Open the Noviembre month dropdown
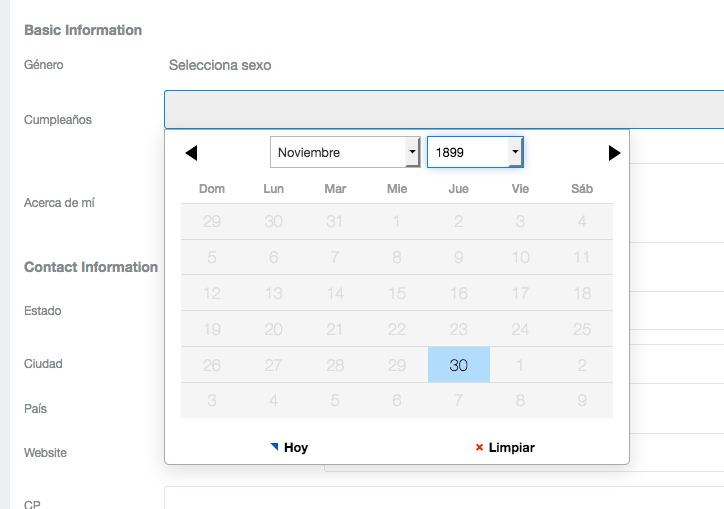Image resolution: width=724 pixels, height=509 pixels. 345,152
